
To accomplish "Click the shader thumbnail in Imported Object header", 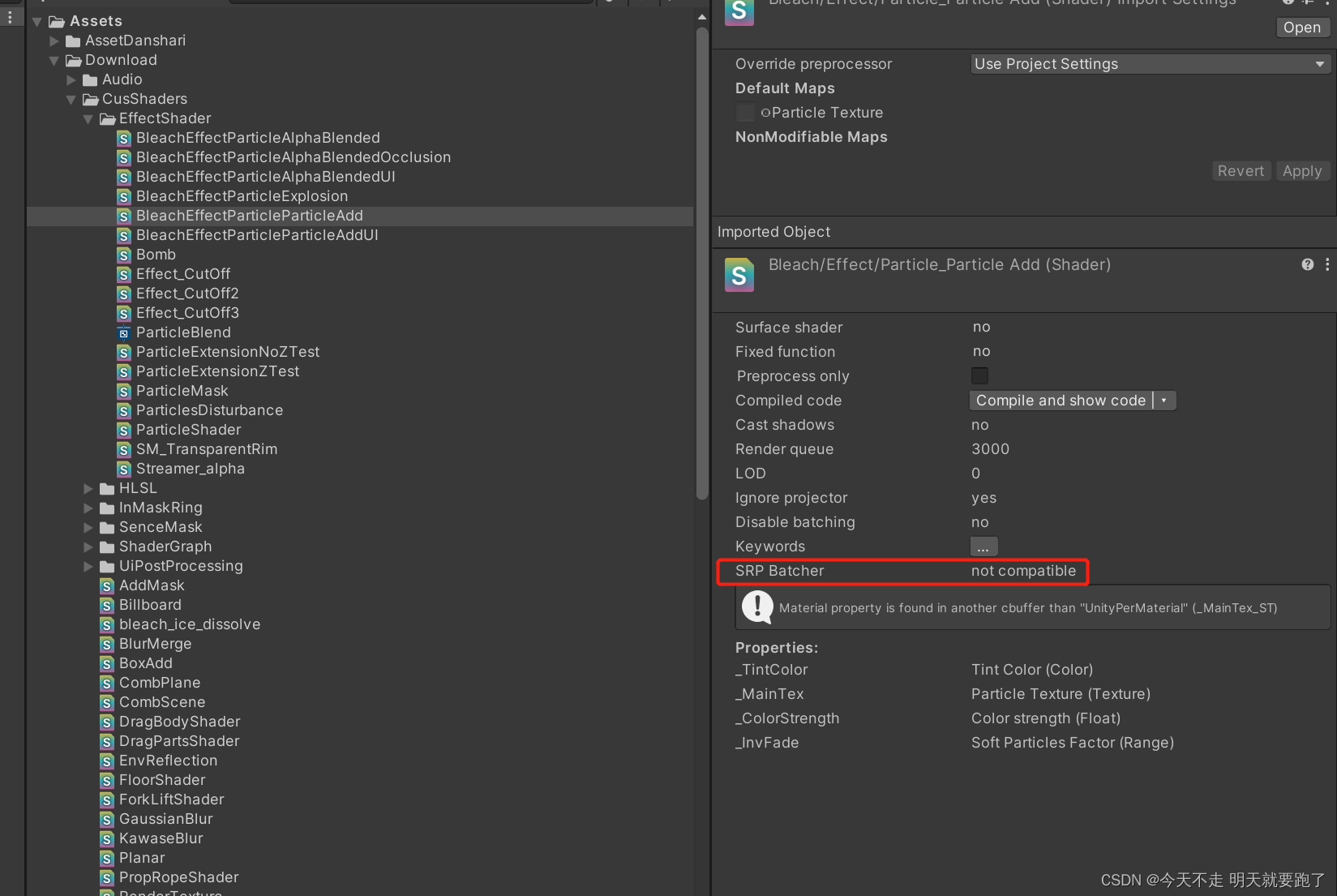I will pos(739,275).
